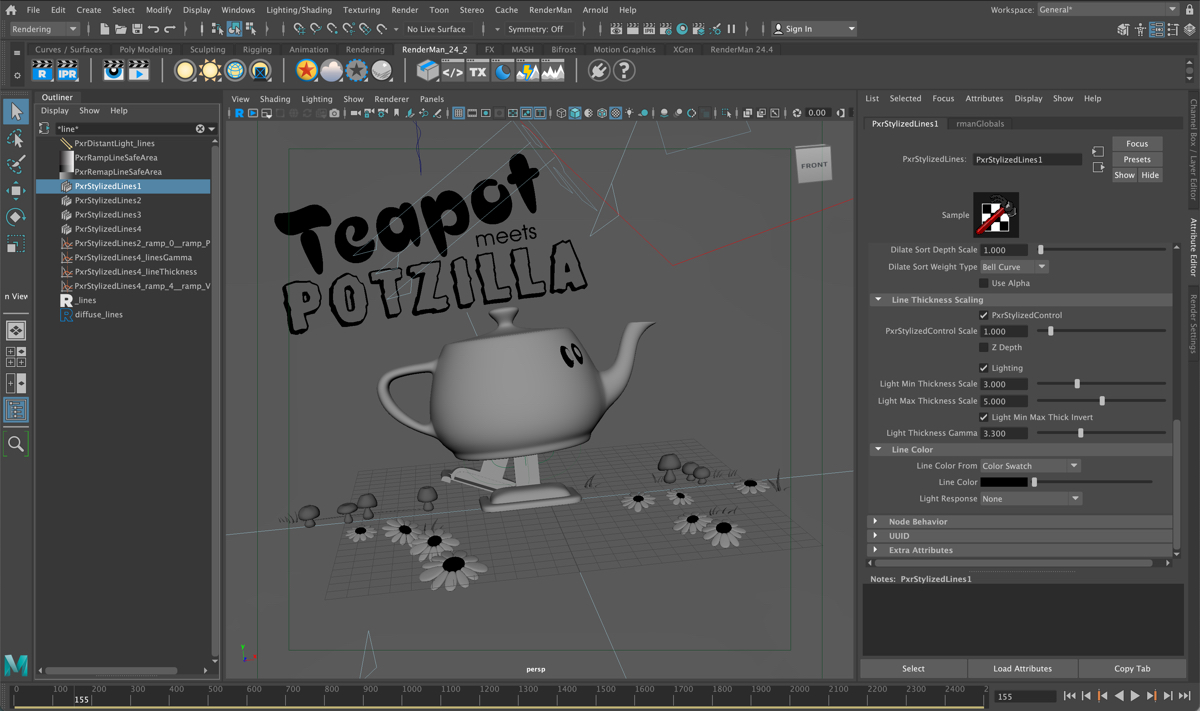Click the magnifying glass icon in the sidebar
This screenshot has width=1200, height=711.
point(15,444)
